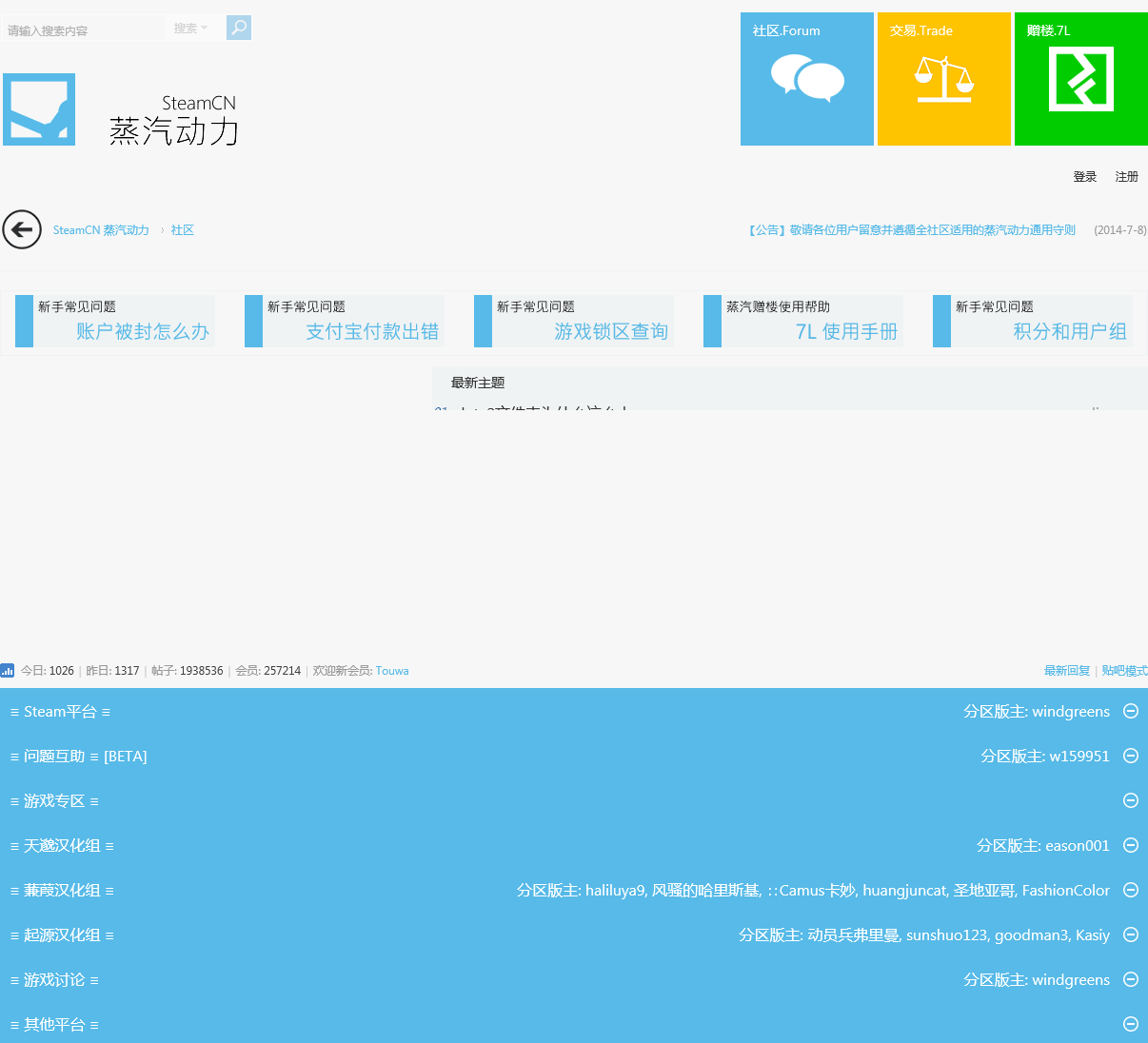1148x1043 pixels.
Task: Click the statistics bar chart icon
Action: pyautogui.click(x=8, y=670)
